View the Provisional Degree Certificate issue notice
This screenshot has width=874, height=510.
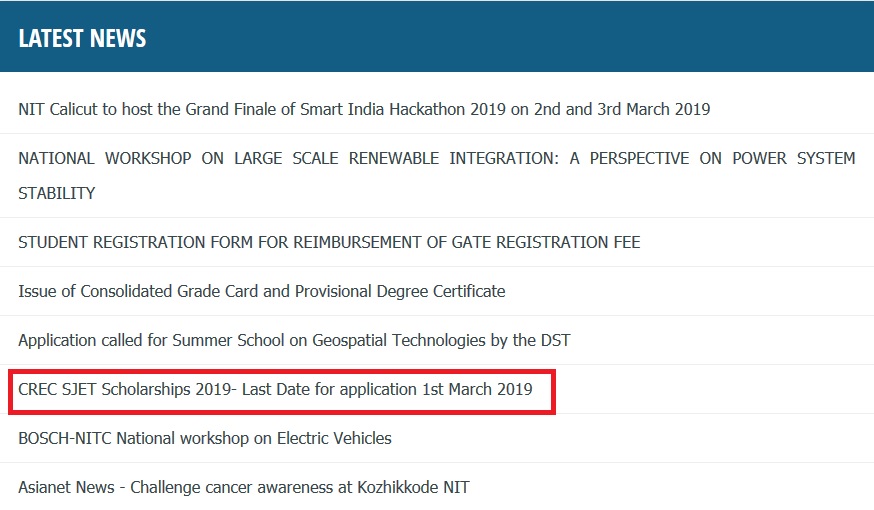coord(261,291)
